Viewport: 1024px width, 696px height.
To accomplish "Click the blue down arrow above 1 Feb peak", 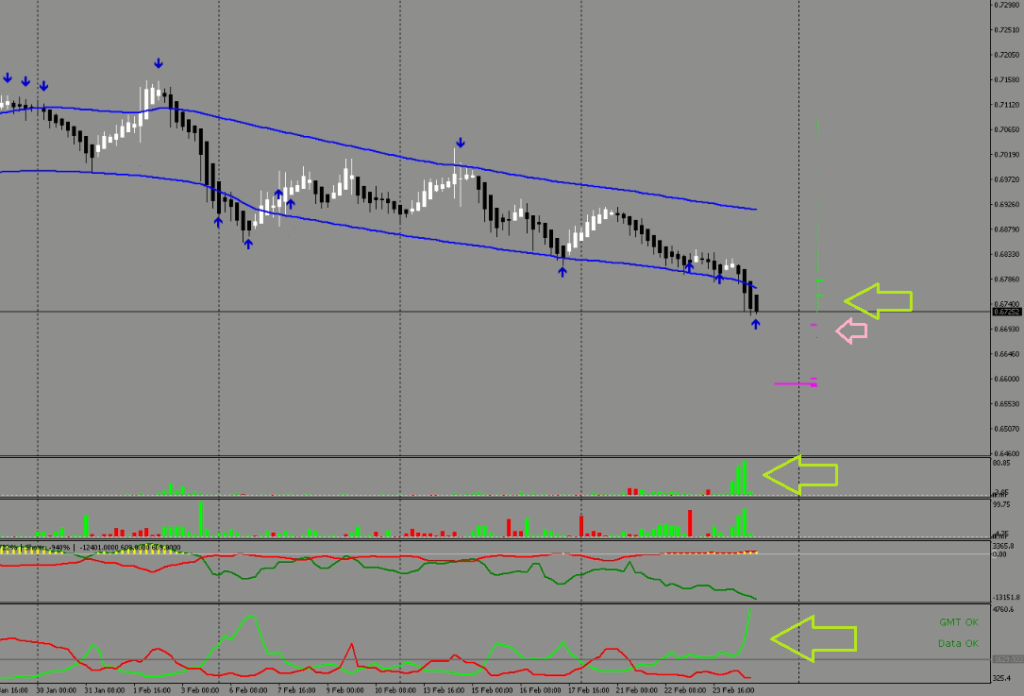I will click(159, 64).
